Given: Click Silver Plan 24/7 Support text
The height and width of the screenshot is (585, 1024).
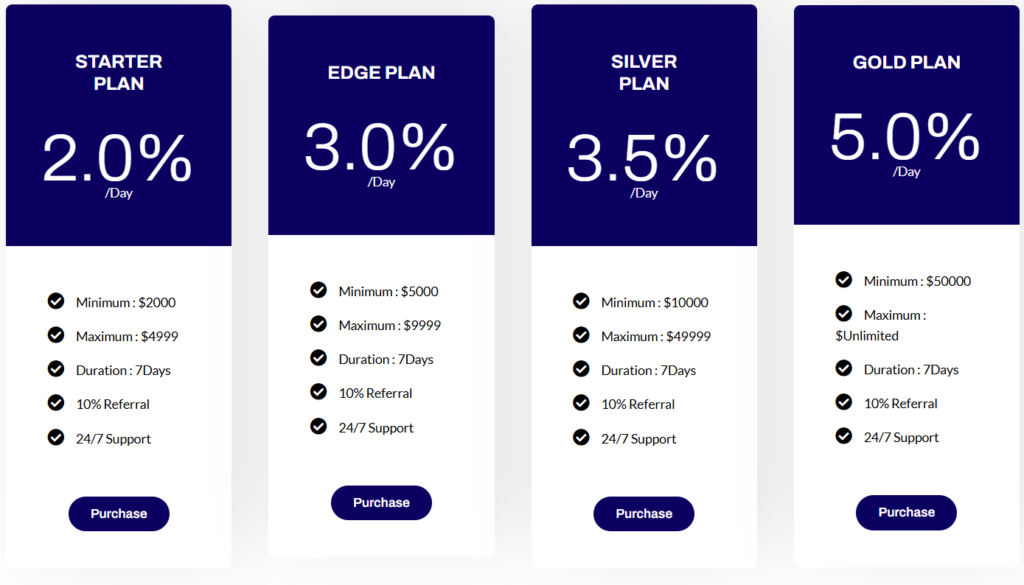Looking at the screenshot, I should coord(638,439).
